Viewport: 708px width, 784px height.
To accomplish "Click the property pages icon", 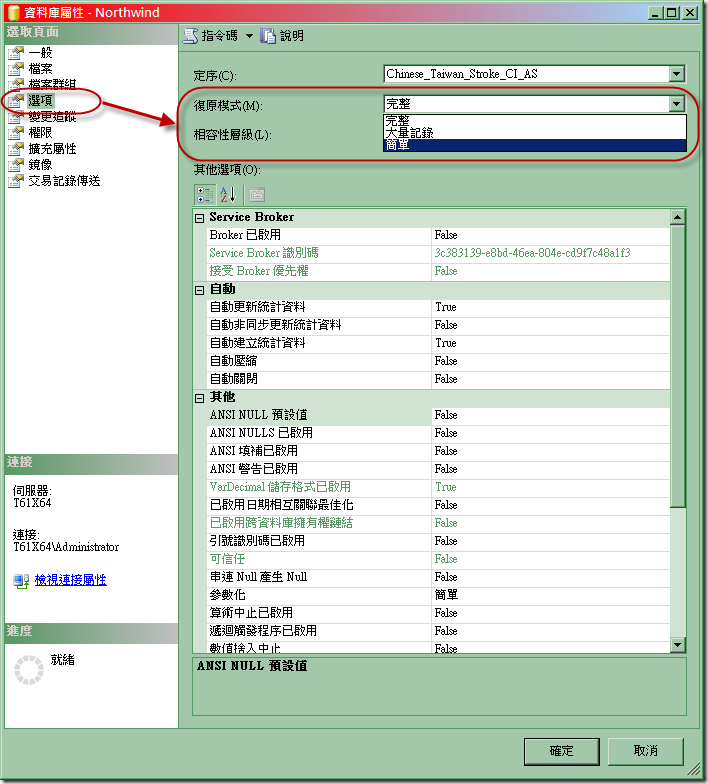I will click(x=256, y=195).
